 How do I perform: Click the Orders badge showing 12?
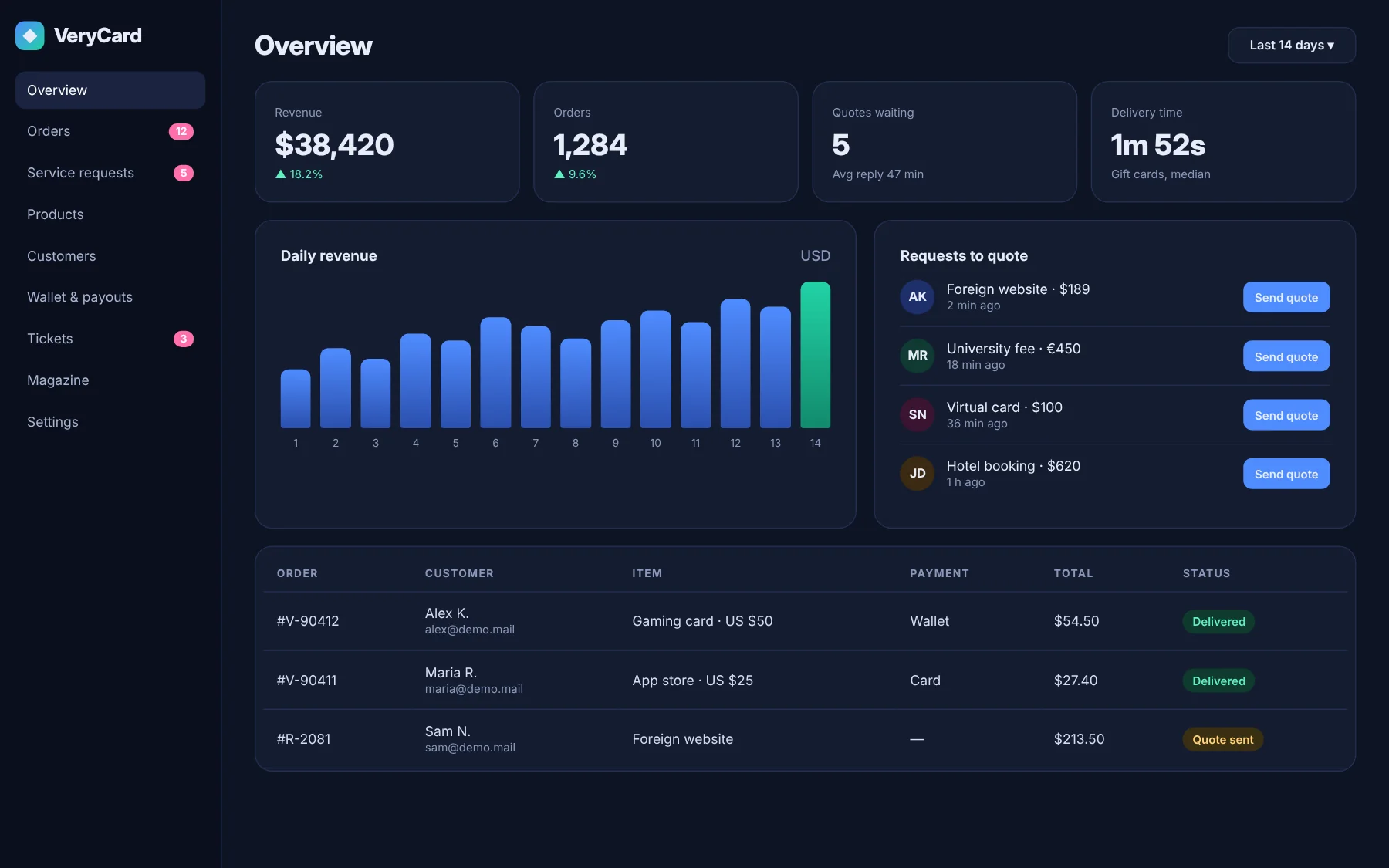pos(181,131)
